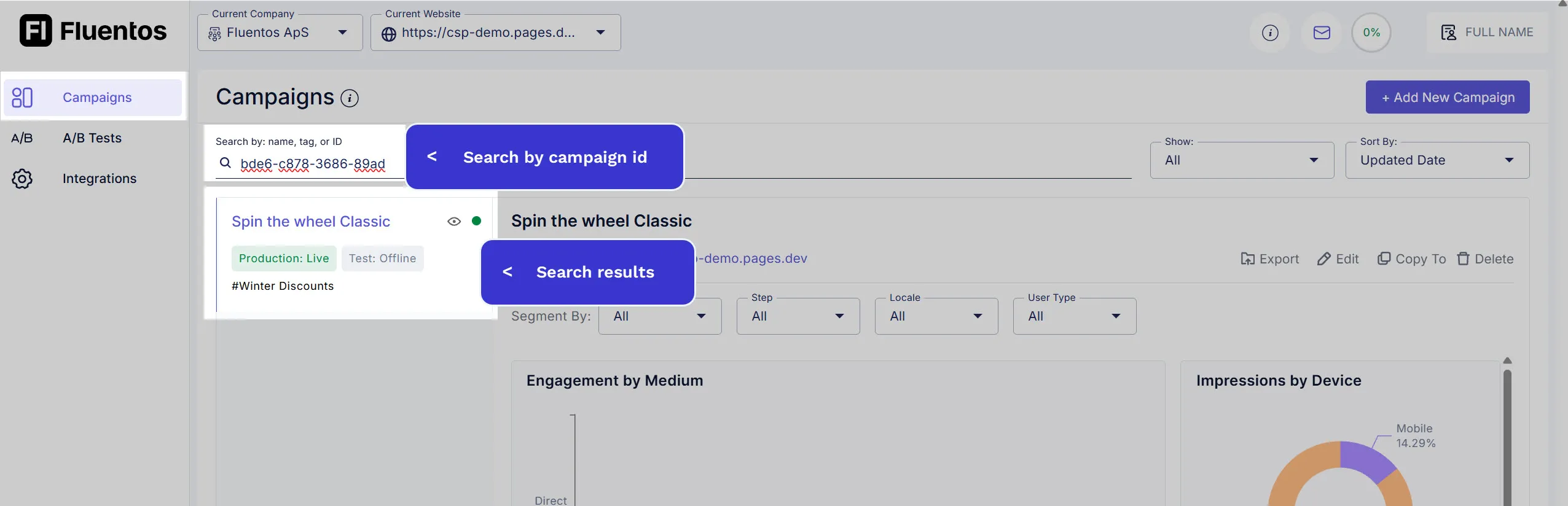The height and width of the screenshot is (506, 1568).
Task: Click the 0% progress circle
Action: [x=1371, y=33]
